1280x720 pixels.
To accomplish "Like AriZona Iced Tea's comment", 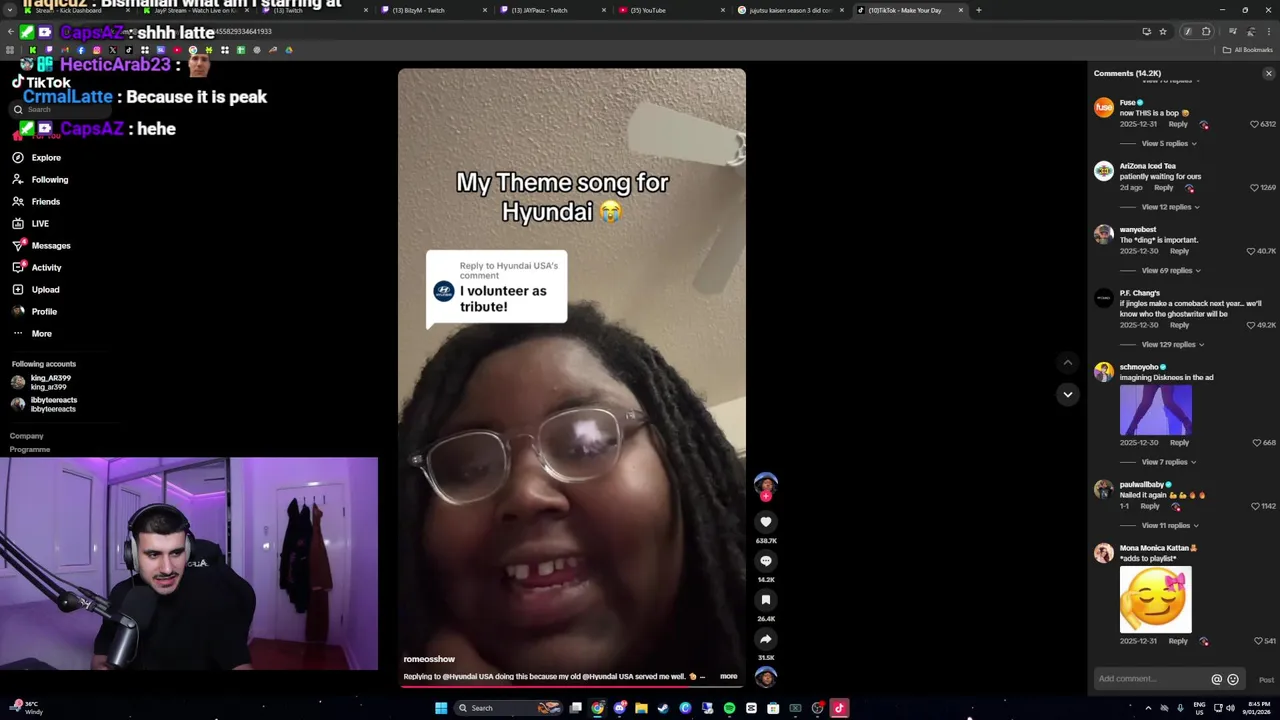I will pyautogui.click(x=1254, y=188).
